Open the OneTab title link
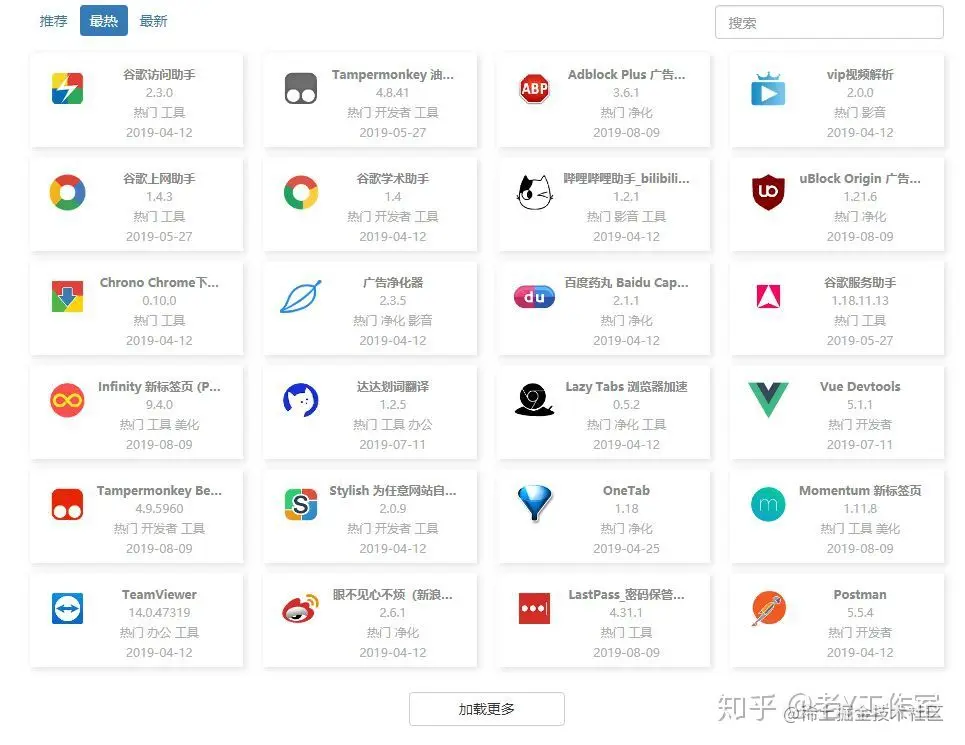The height and width of the screenshot is (745, 965). pos(626,490)
